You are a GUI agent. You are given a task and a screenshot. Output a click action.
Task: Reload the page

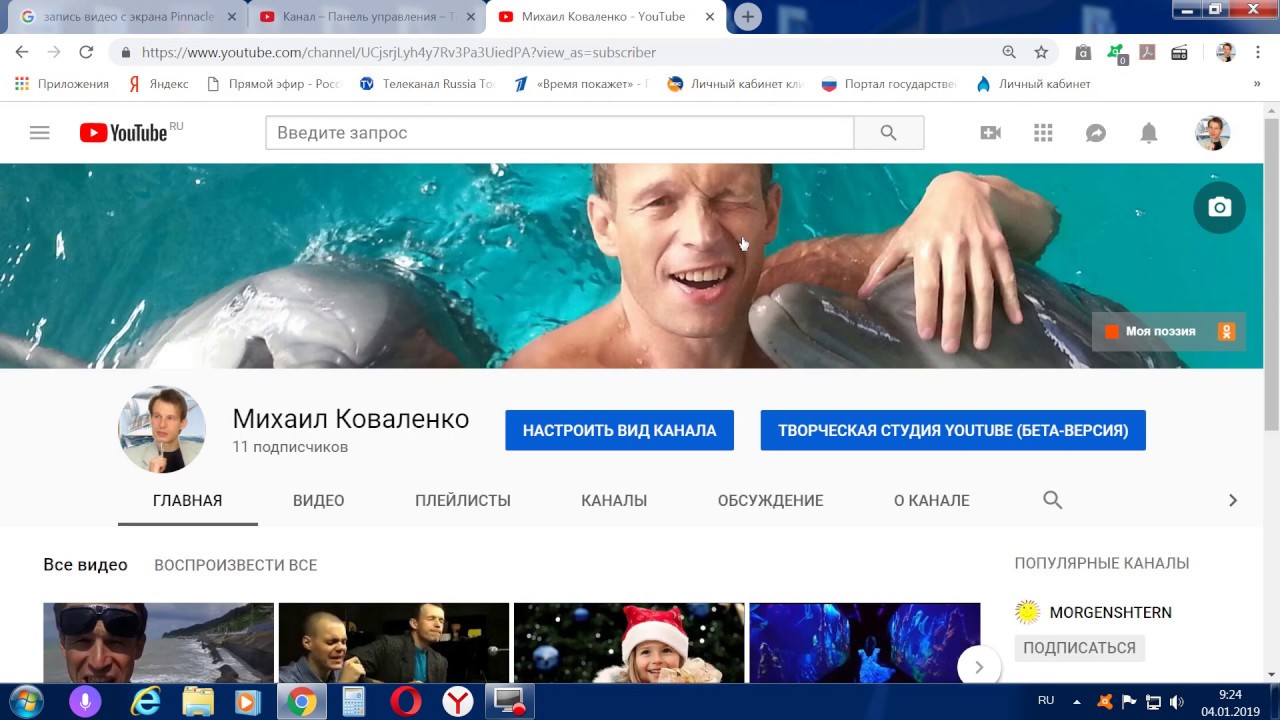click(x=86, y=52)
